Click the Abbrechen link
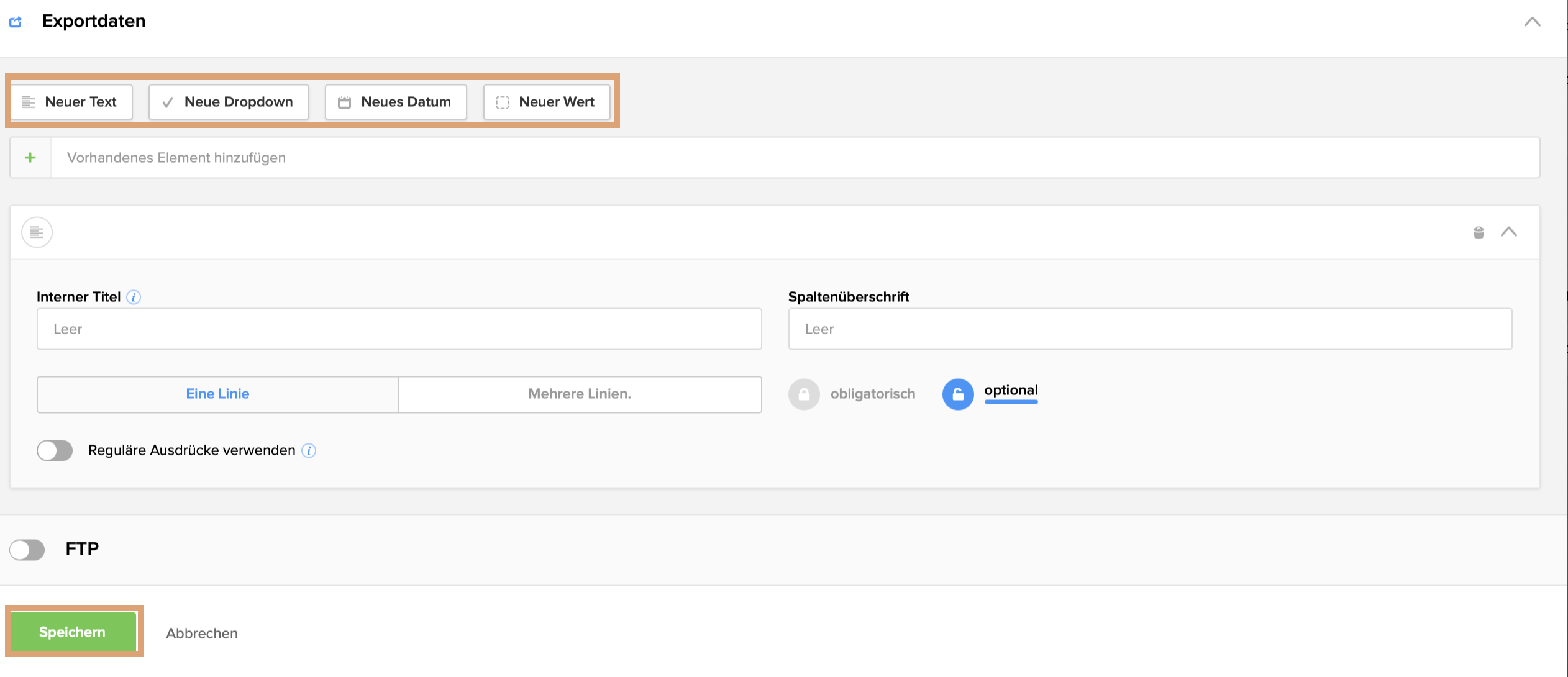1568x677 pixels. pos(202,634)
